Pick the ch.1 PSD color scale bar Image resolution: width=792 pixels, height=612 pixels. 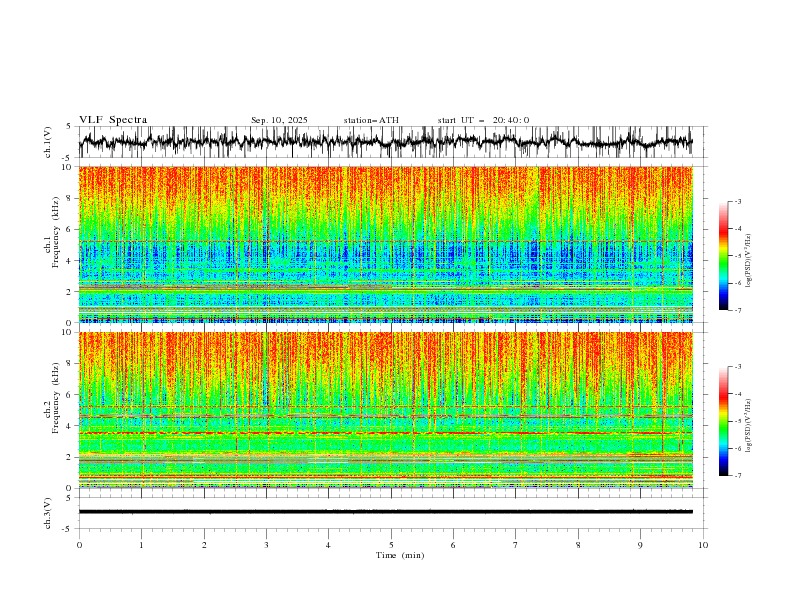click(x=723, y=256)
